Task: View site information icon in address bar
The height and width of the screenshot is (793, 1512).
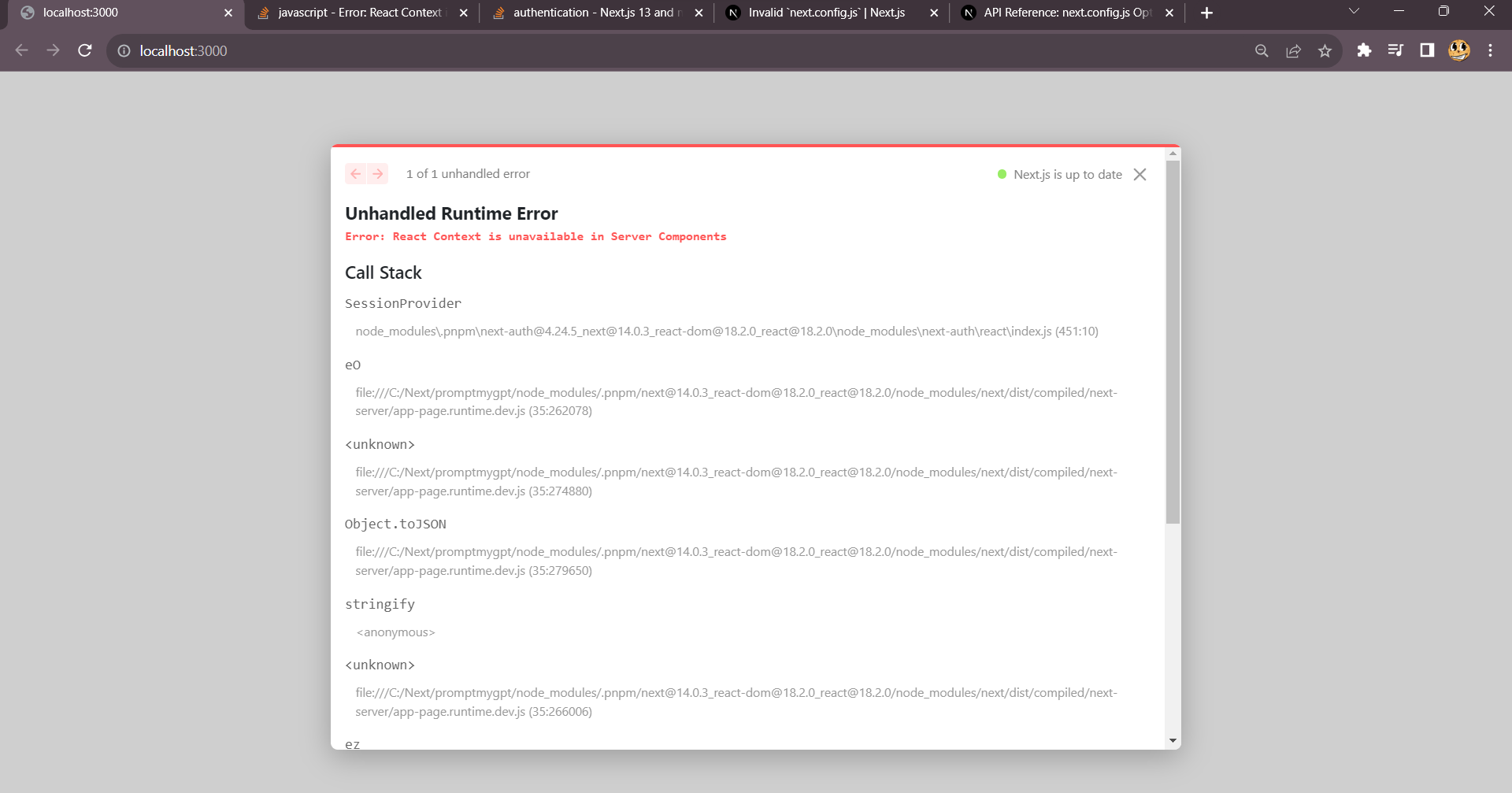Action: [x=124, y=50]
